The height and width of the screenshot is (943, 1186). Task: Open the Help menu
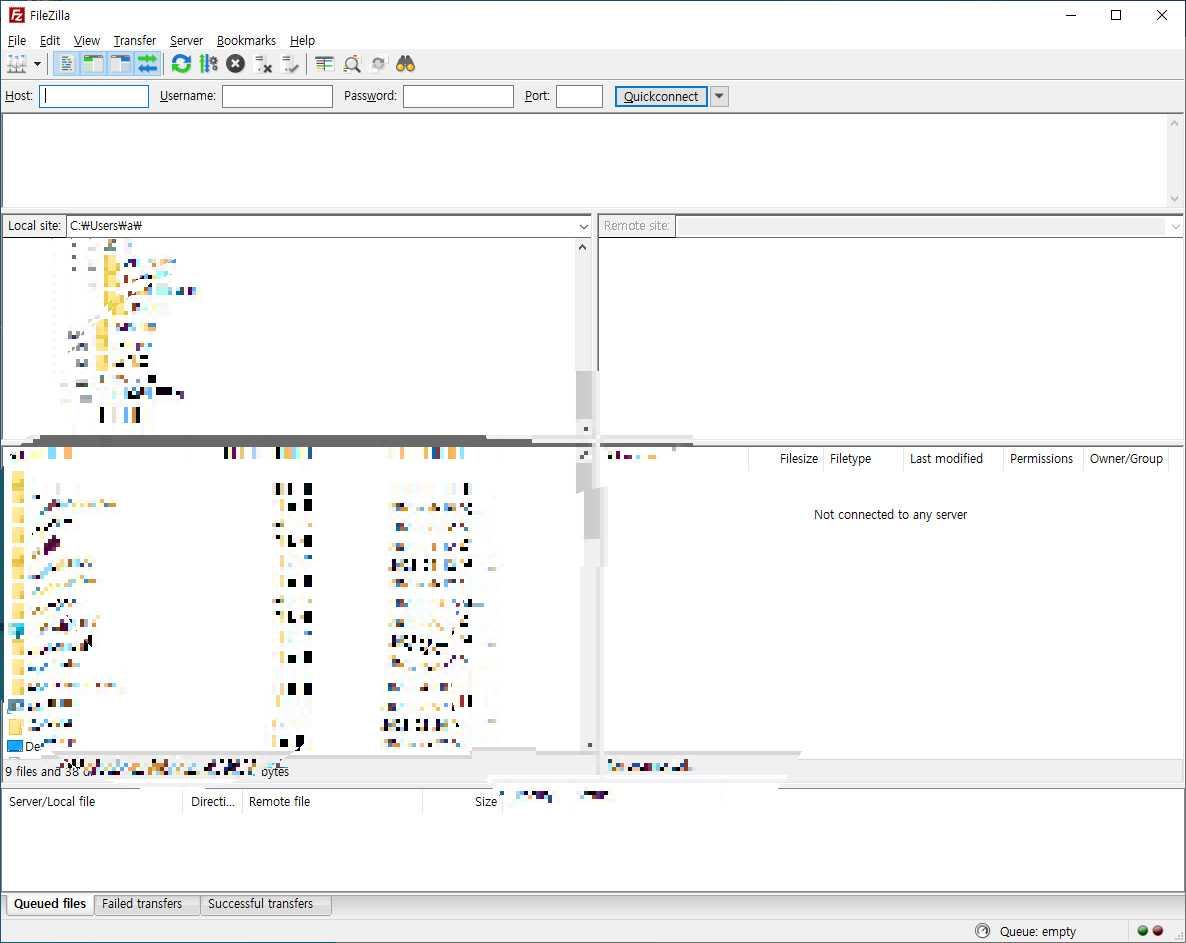302,41
